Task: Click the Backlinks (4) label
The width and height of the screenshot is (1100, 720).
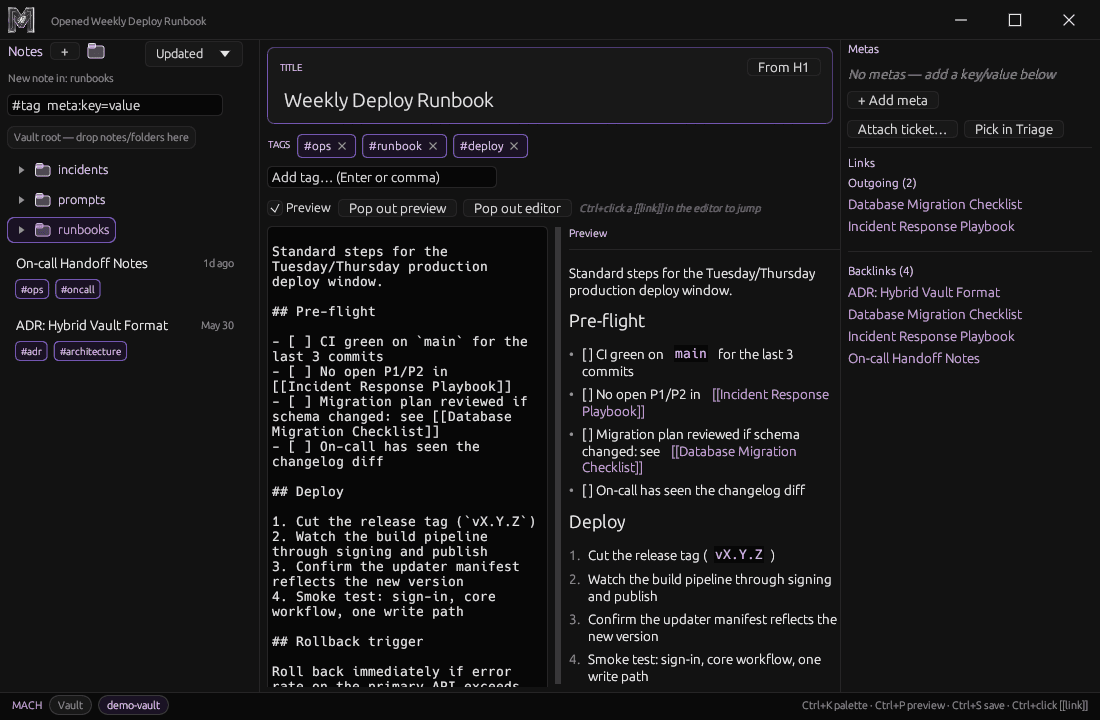Action: pos(880,271)
